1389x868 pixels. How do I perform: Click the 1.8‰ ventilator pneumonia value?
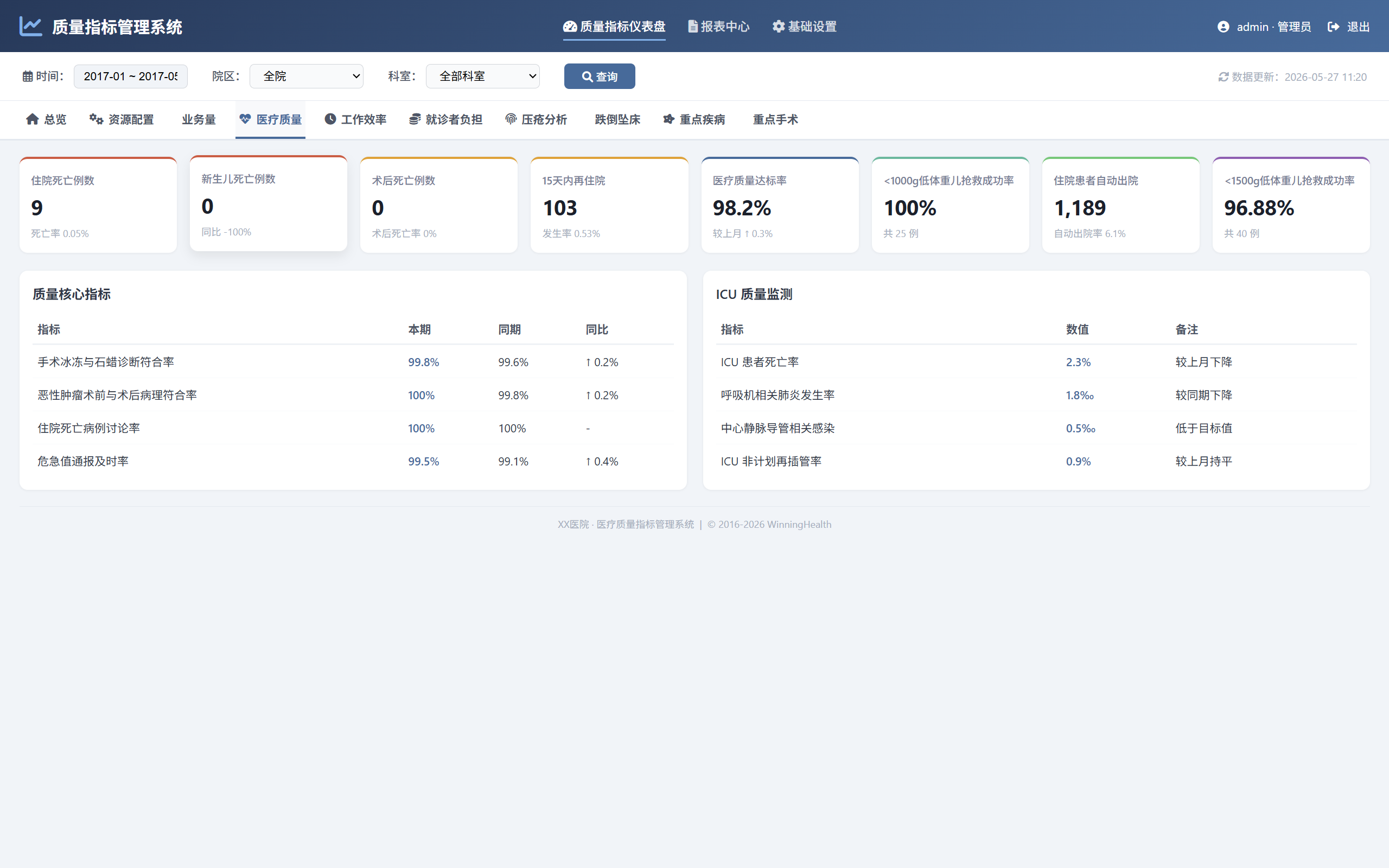tap(1080, 395)
